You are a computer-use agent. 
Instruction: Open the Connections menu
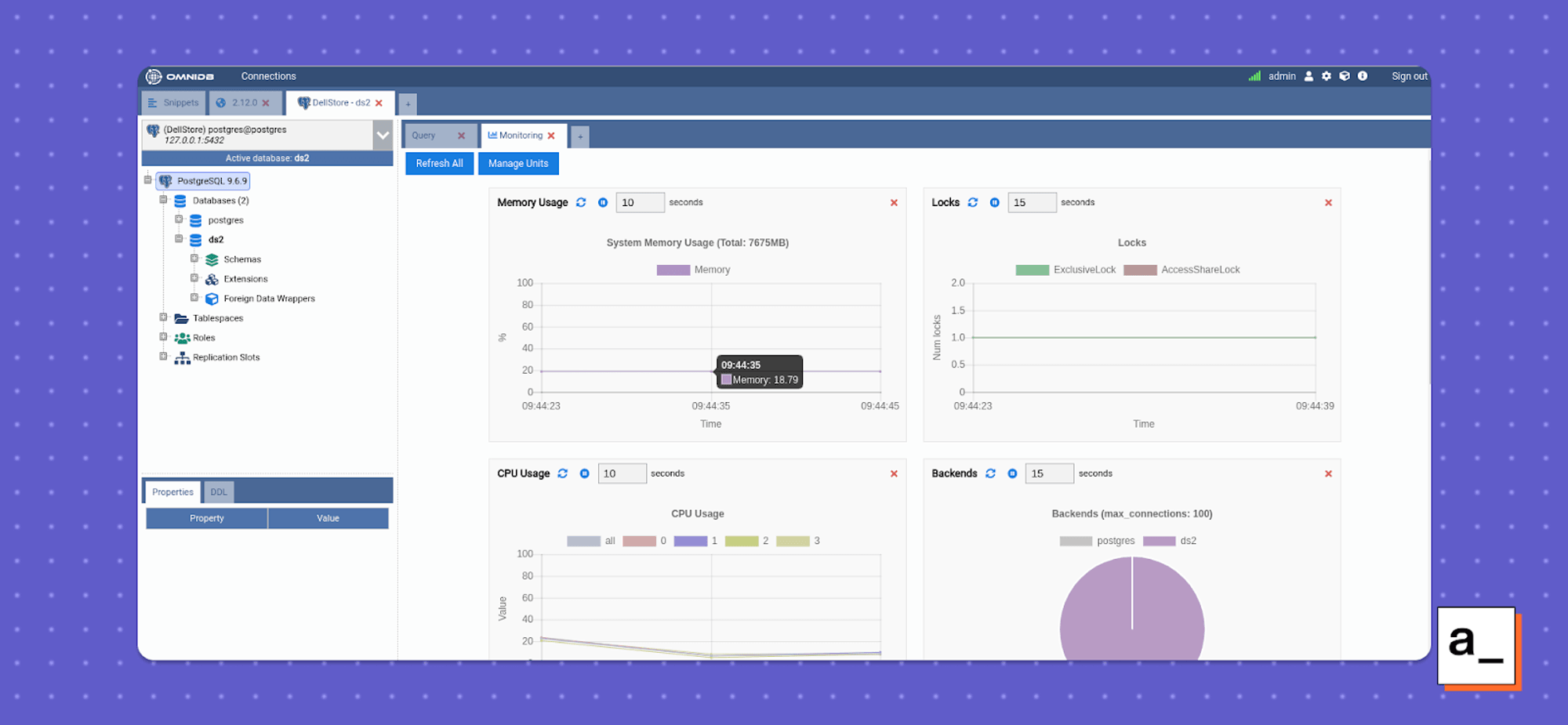coord(268,76)
